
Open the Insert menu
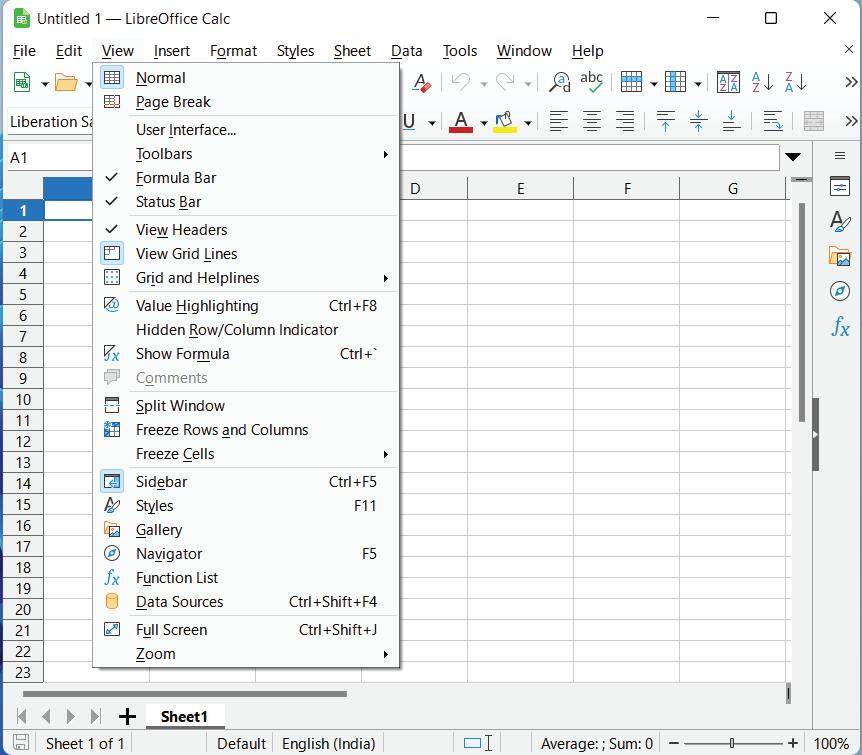pyautogui.click(x=172, y=51)
